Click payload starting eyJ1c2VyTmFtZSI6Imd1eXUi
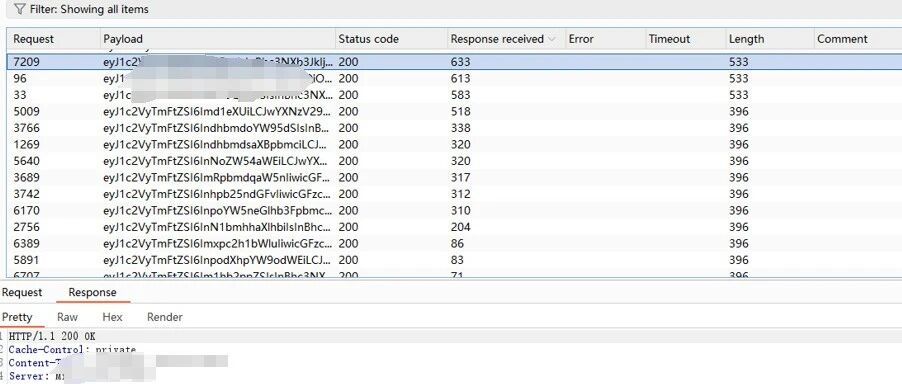This screenshot has width=902, height=384. (217, 112)
